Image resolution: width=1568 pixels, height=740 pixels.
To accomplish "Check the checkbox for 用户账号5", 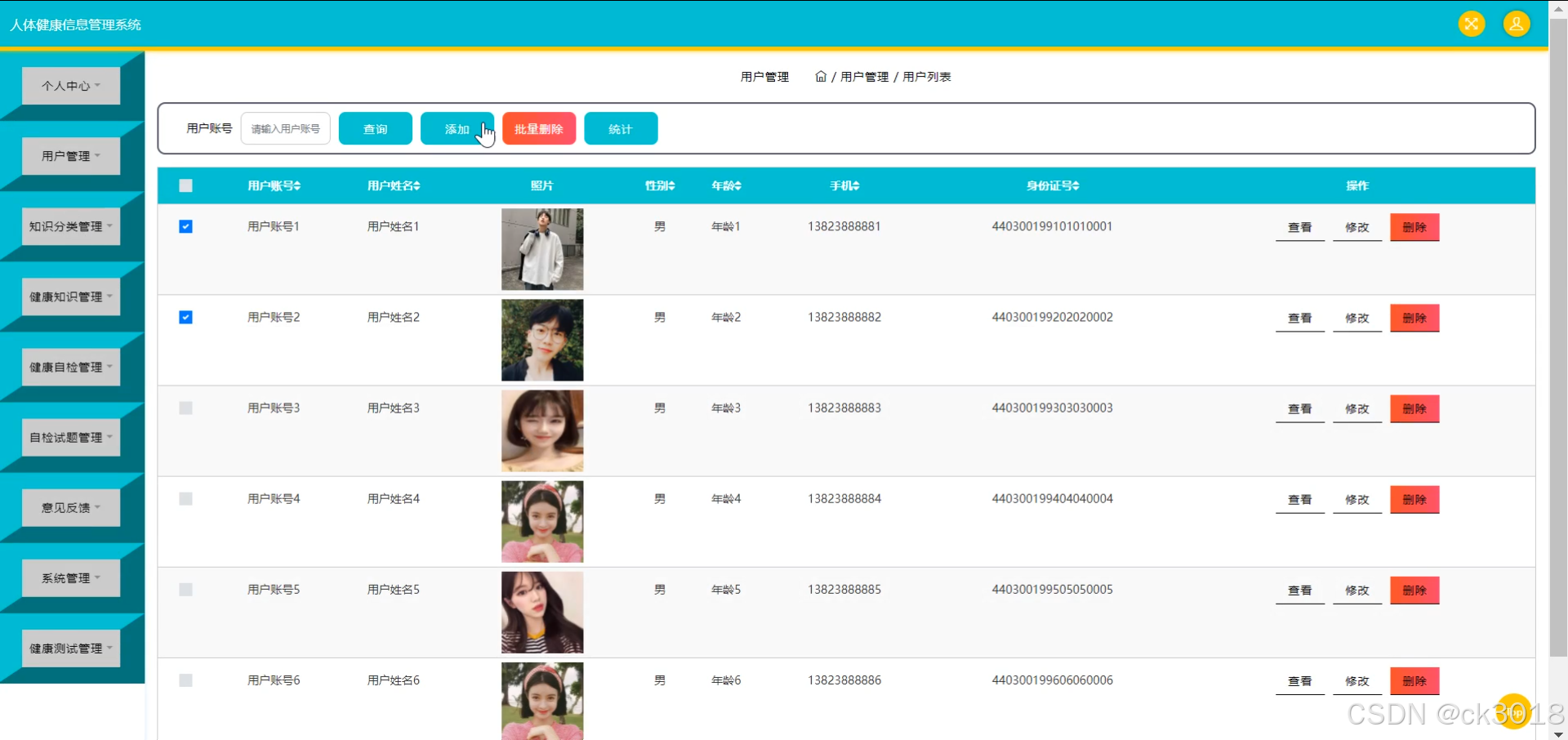I will (x=185, y=589).
